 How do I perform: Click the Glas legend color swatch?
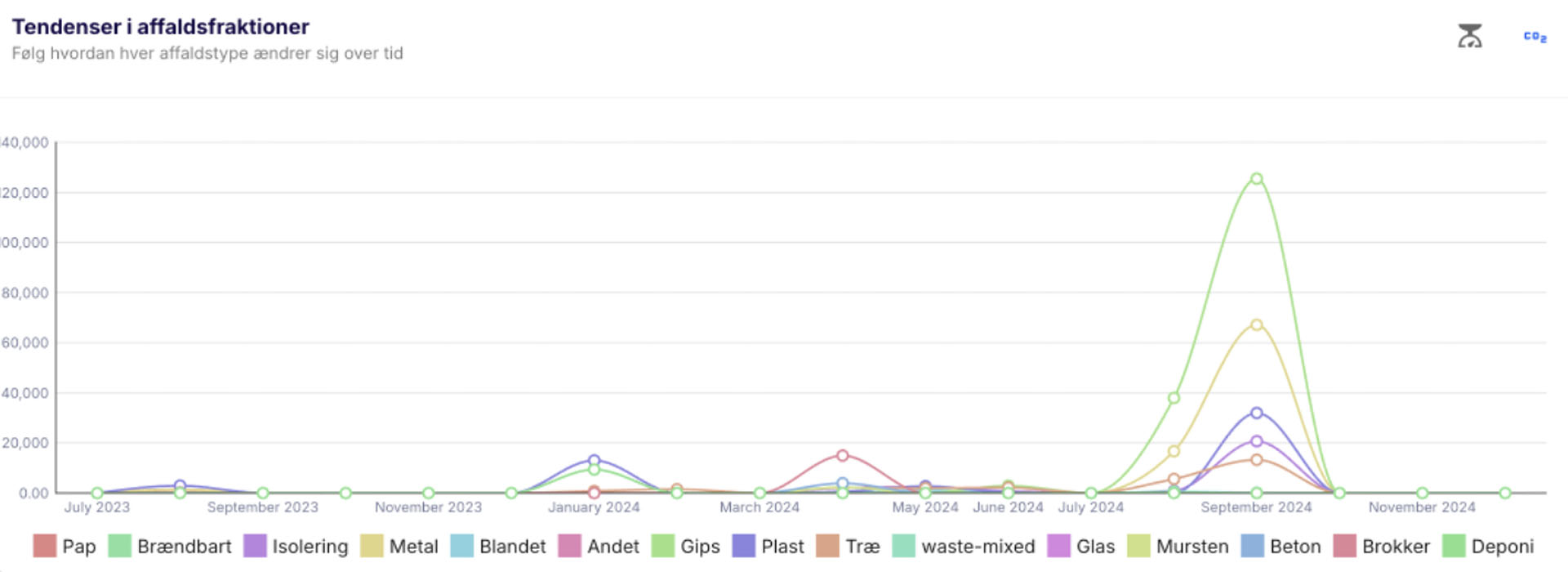pos(1058,546)
